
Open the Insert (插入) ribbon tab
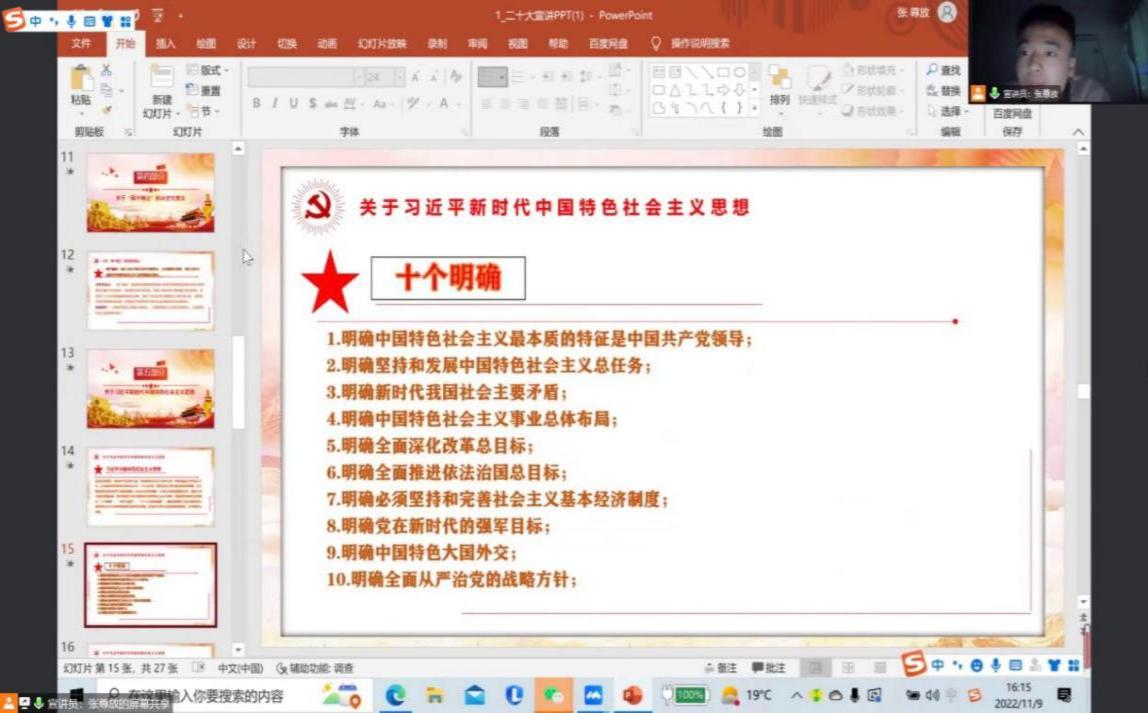[x=165, y=44]
